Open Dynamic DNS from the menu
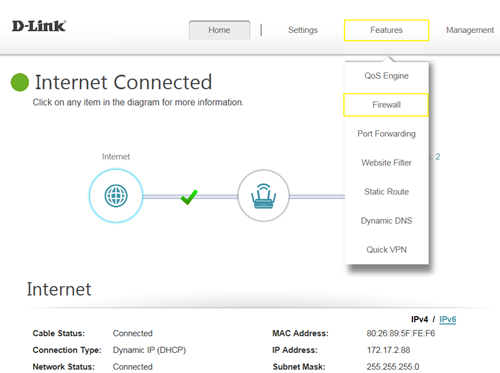This screenshot has height=373, width=500. point(386,221)
